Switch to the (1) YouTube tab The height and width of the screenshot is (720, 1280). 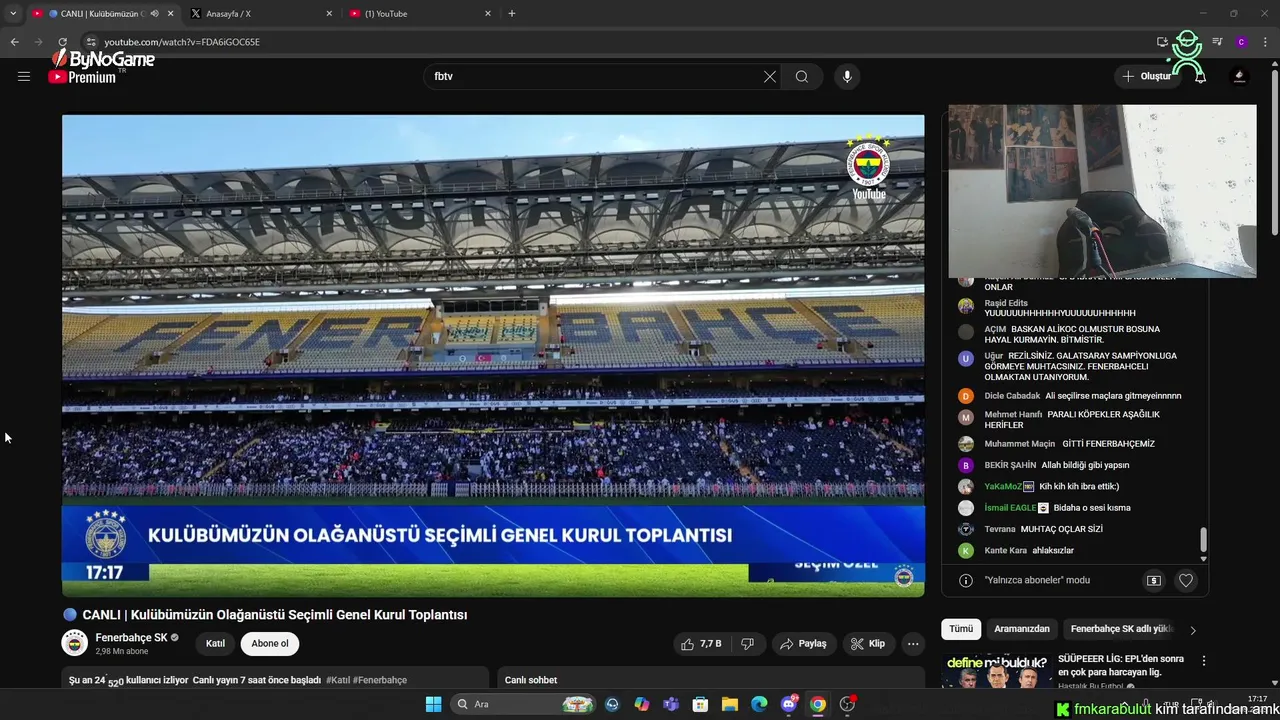coord(420,14)
